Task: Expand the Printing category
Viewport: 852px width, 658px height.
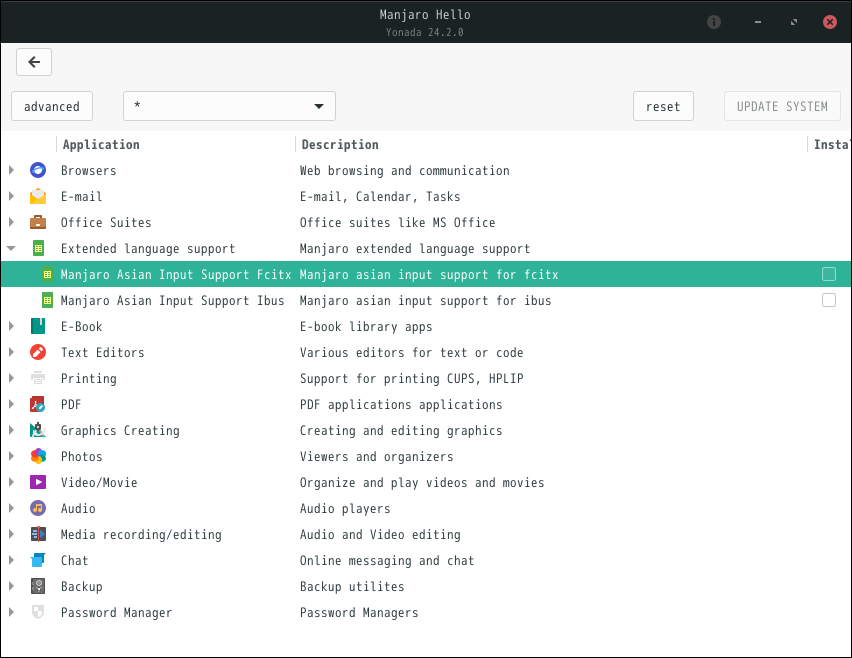Action: (11, 378)
